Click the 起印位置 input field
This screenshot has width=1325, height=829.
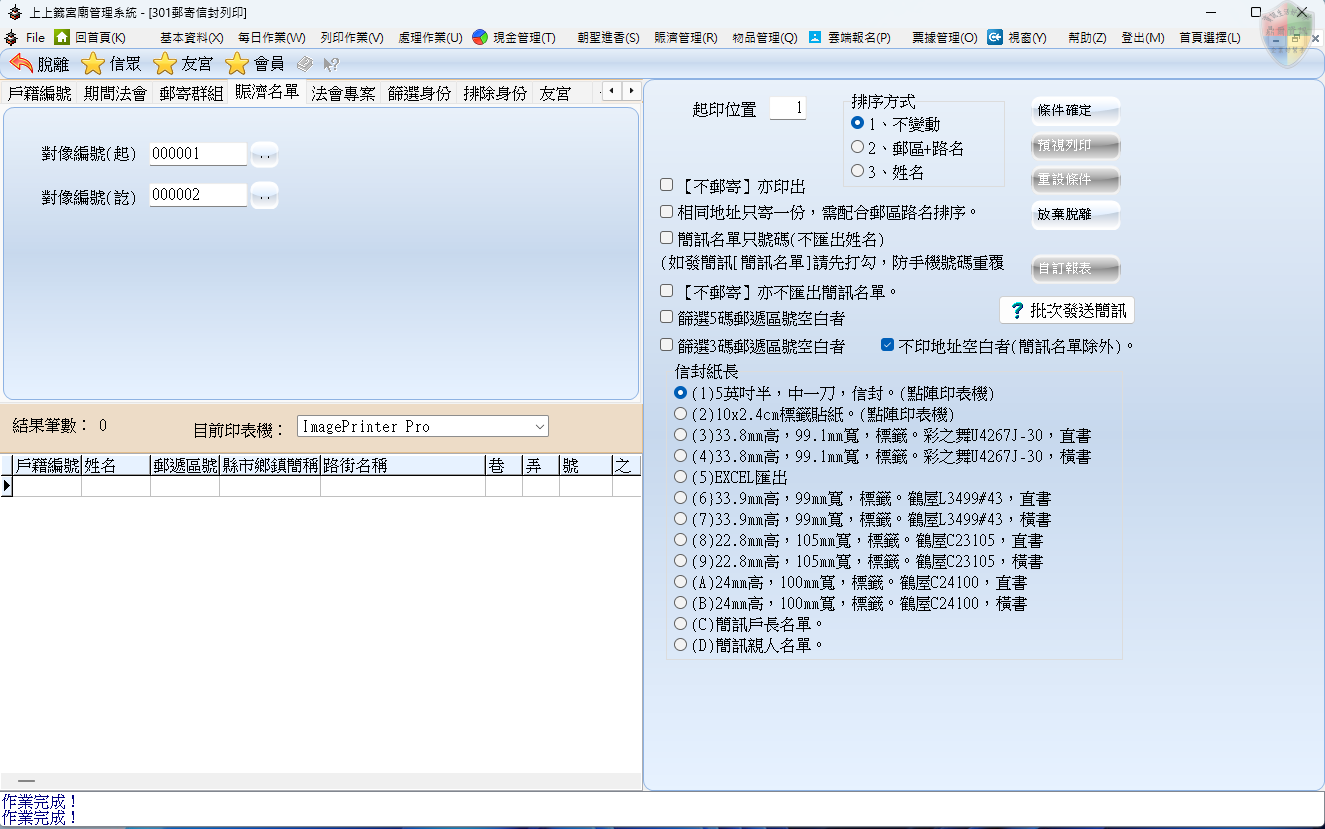tap(787, 108)
